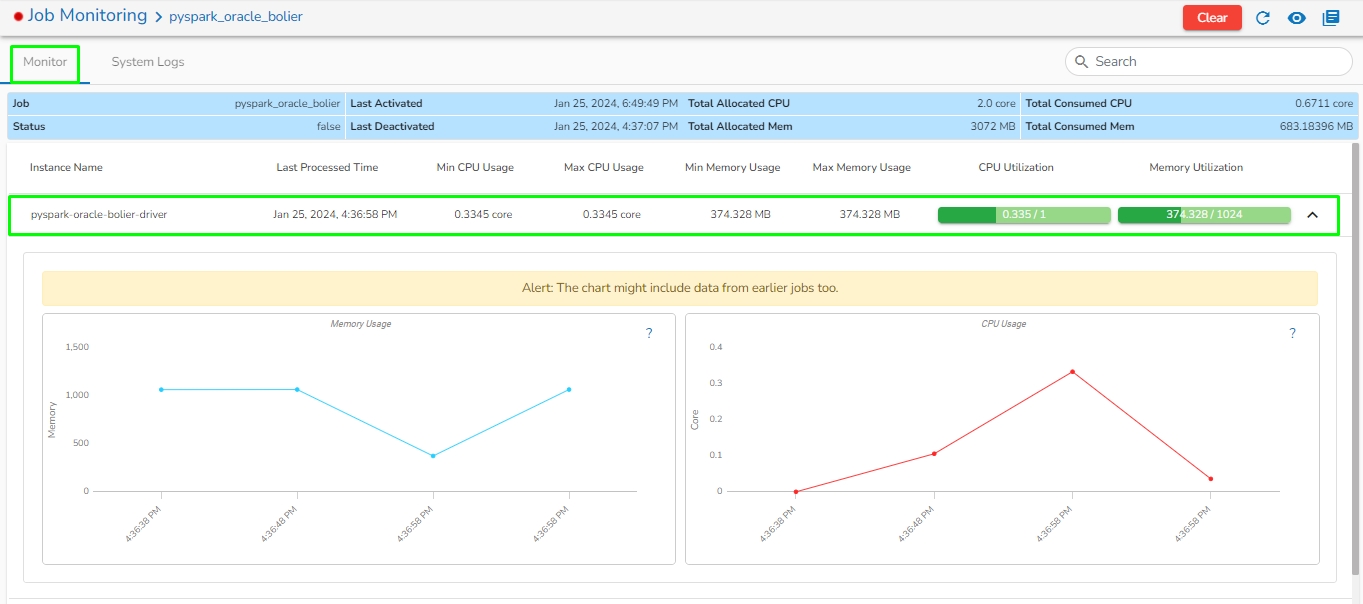Click the eye icon in header
Screen dimensions: 1363x604
pyautogui.click(x=1297, y=18)
